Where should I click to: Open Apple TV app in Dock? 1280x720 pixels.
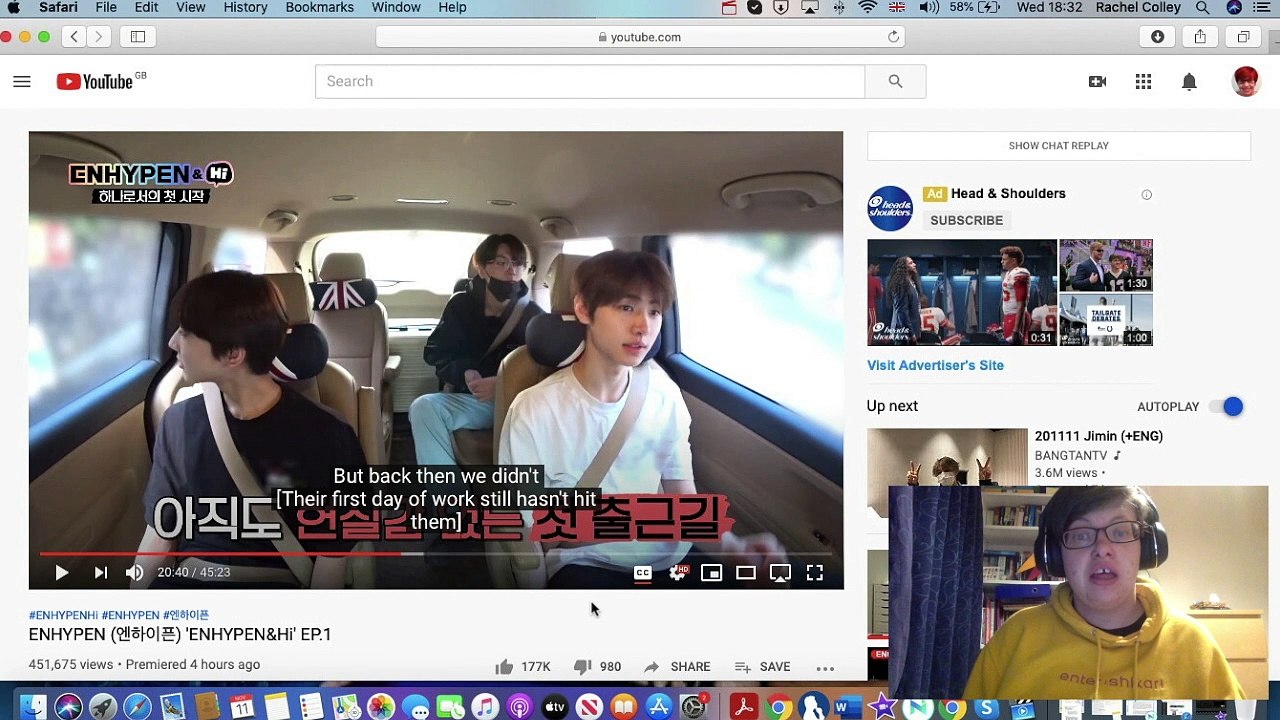[554, 706]
